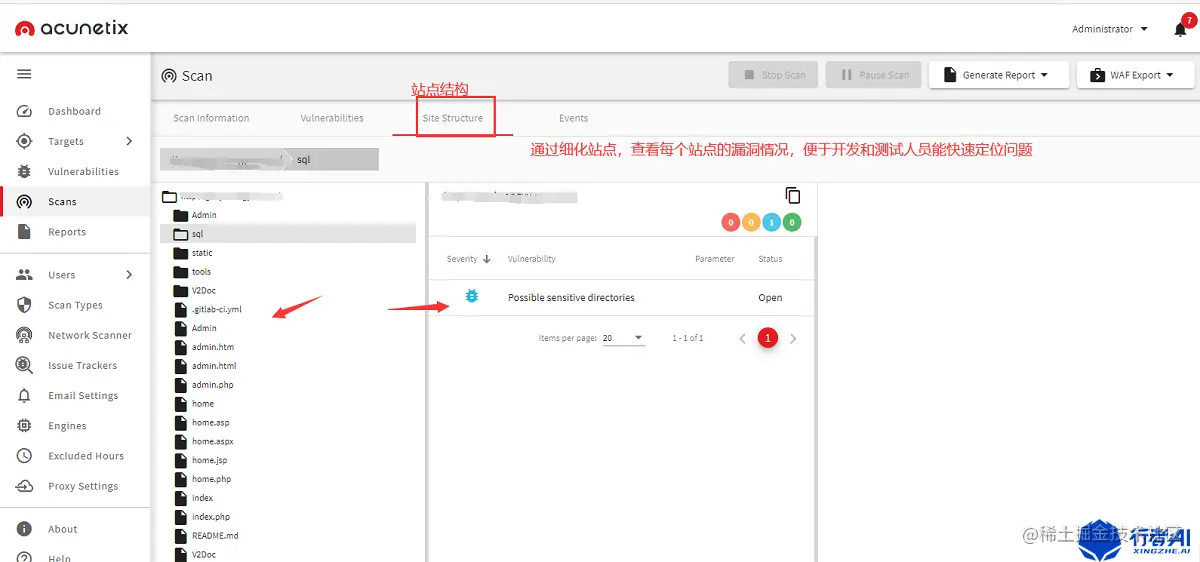Go to next results page
1200x562 pixels.
[793, 339]
